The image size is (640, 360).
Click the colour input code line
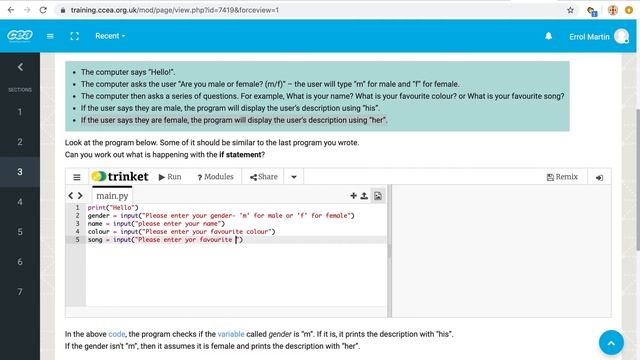point(182,231)
